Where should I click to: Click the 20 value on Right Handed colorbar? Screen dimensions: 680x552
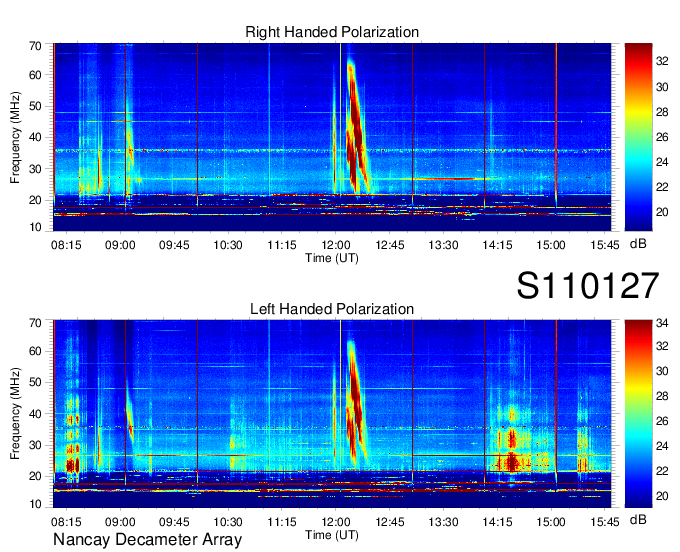click(662, 212)
